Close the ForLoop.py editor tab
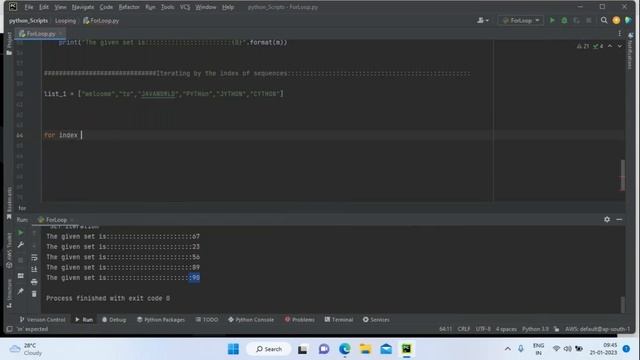 (x=60, y=33)
